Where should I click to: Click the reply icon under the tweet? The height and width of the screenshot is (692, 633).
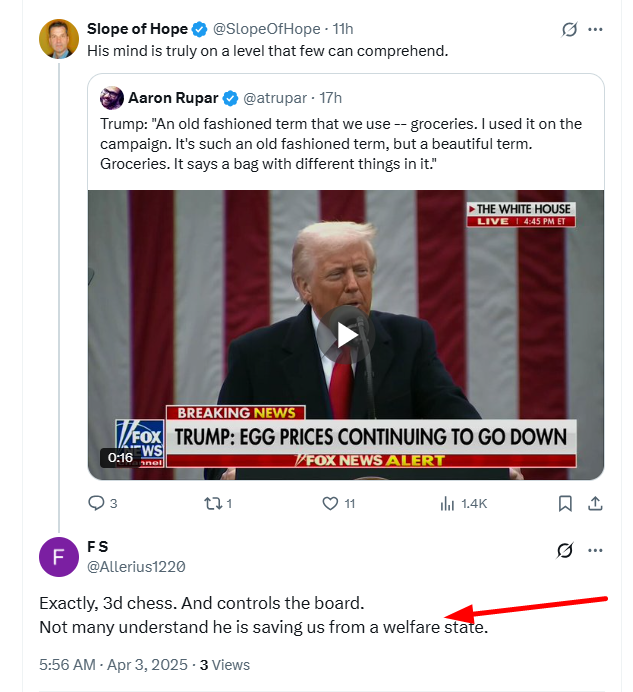pyautogui.click(x=96, y=503)
